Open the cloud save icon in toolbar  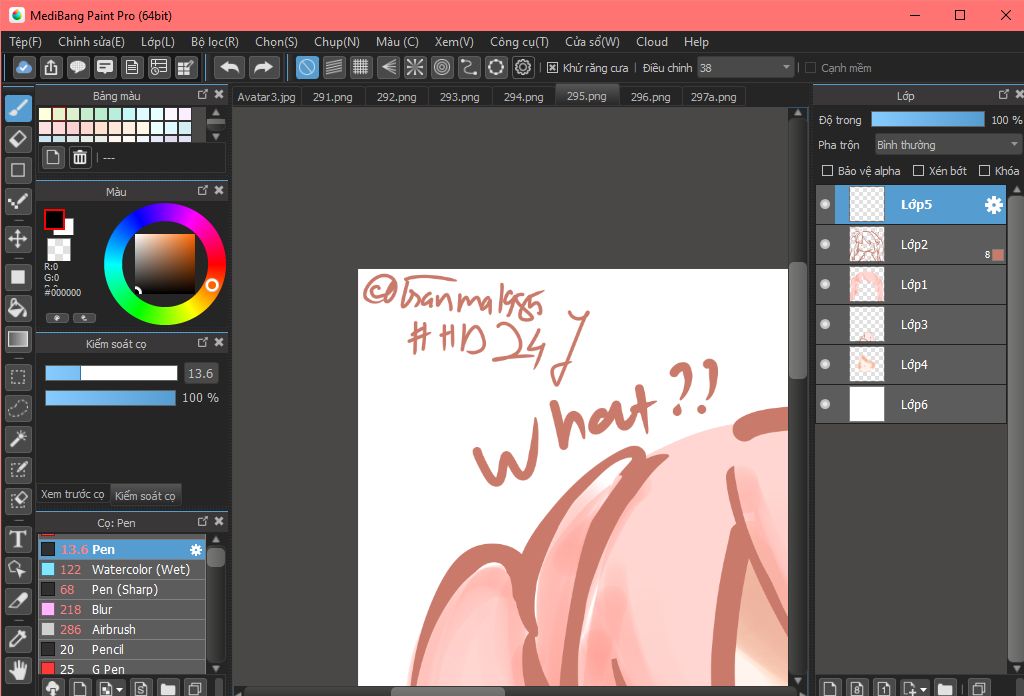[x=24, y=67]
